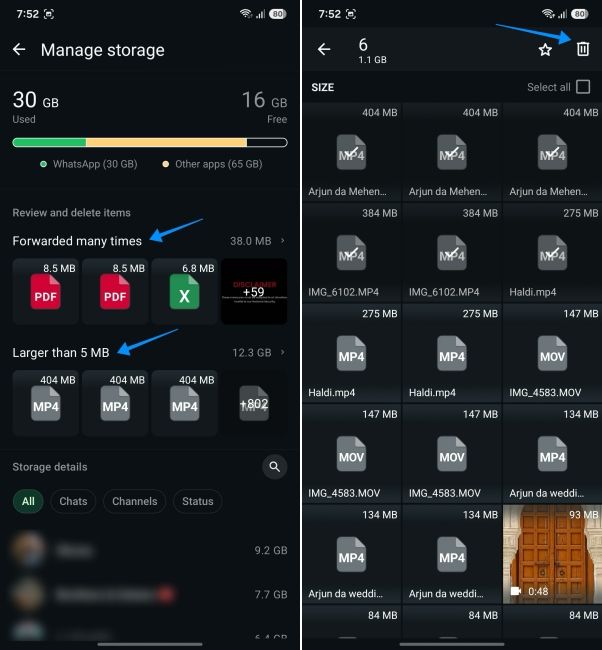
Task: Go back from Manage storage screen
Action: [19, 50]
